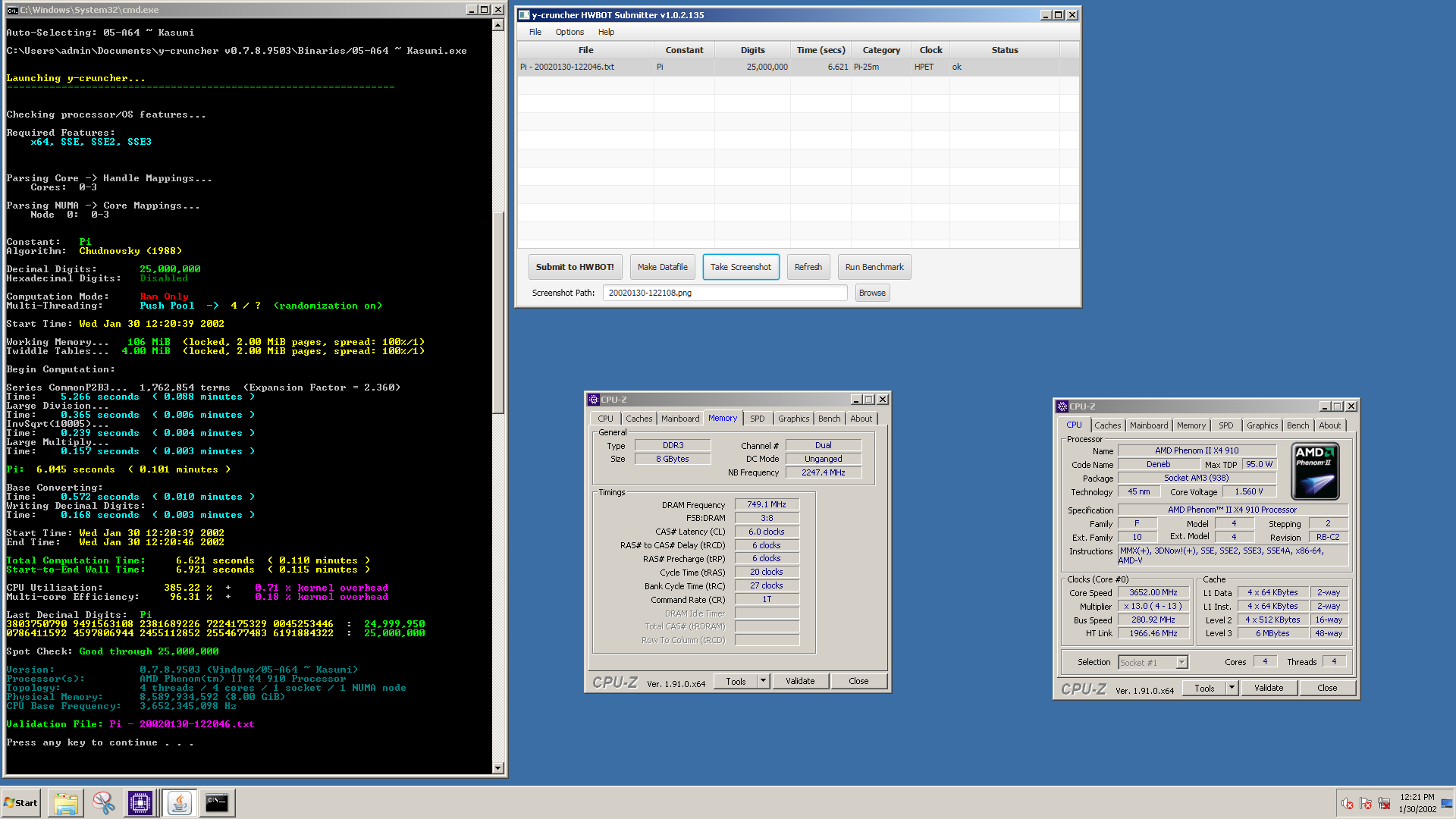The width and height of the screenshot is (1456, 819).
Task: Click the Status column header
Action: tap(1005, 50)
